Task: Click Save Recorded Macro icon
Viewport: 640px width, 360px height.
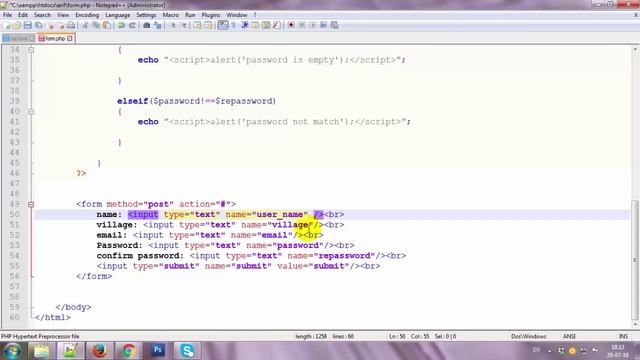Action: pyautogui.click(x=335, y=25)
